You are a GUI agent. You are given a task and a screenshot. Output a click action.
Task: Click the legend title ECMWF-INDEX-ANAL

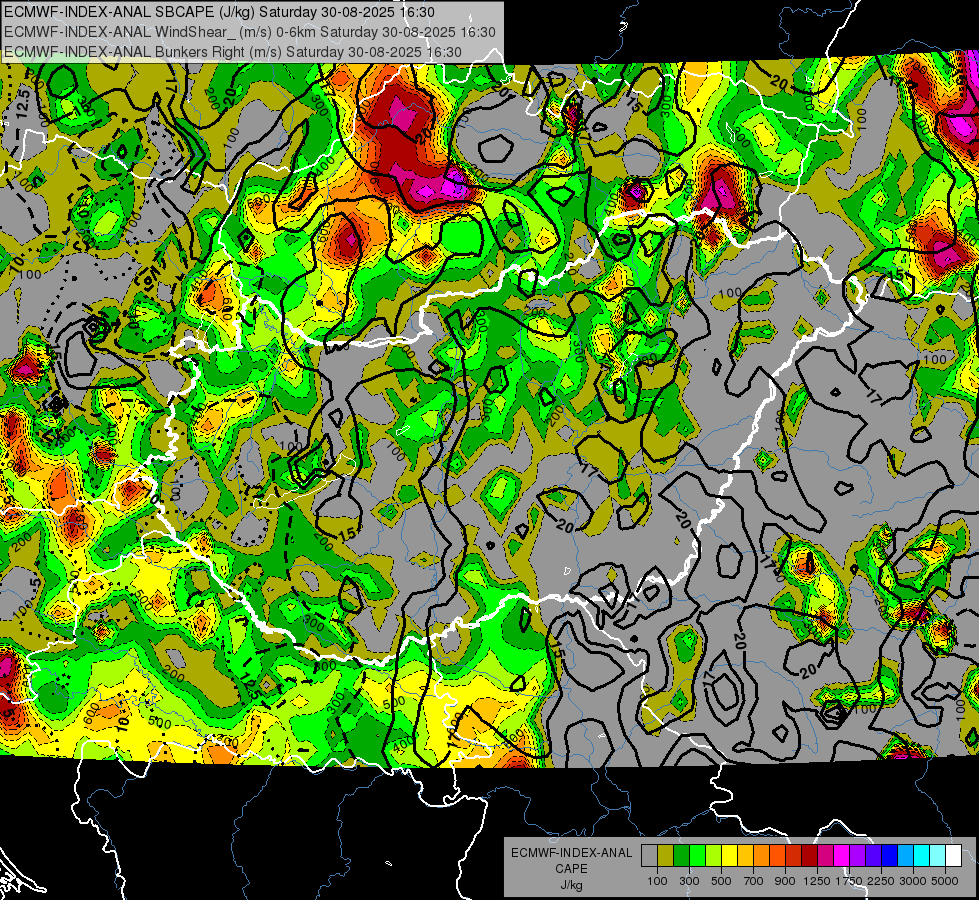point(572,853)
